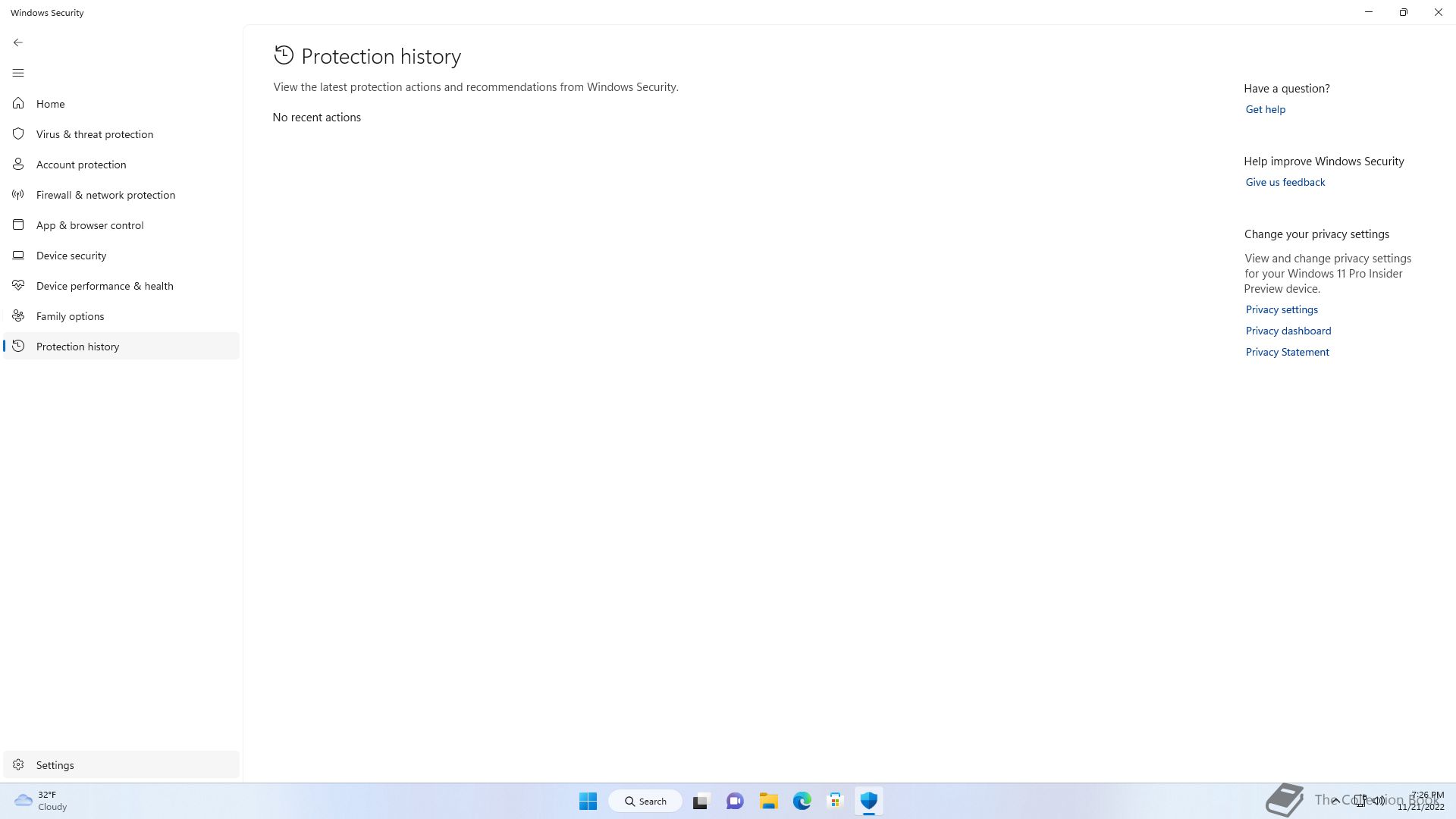Click the Protection history clock icon in sidebar

(x=18, y=346)
